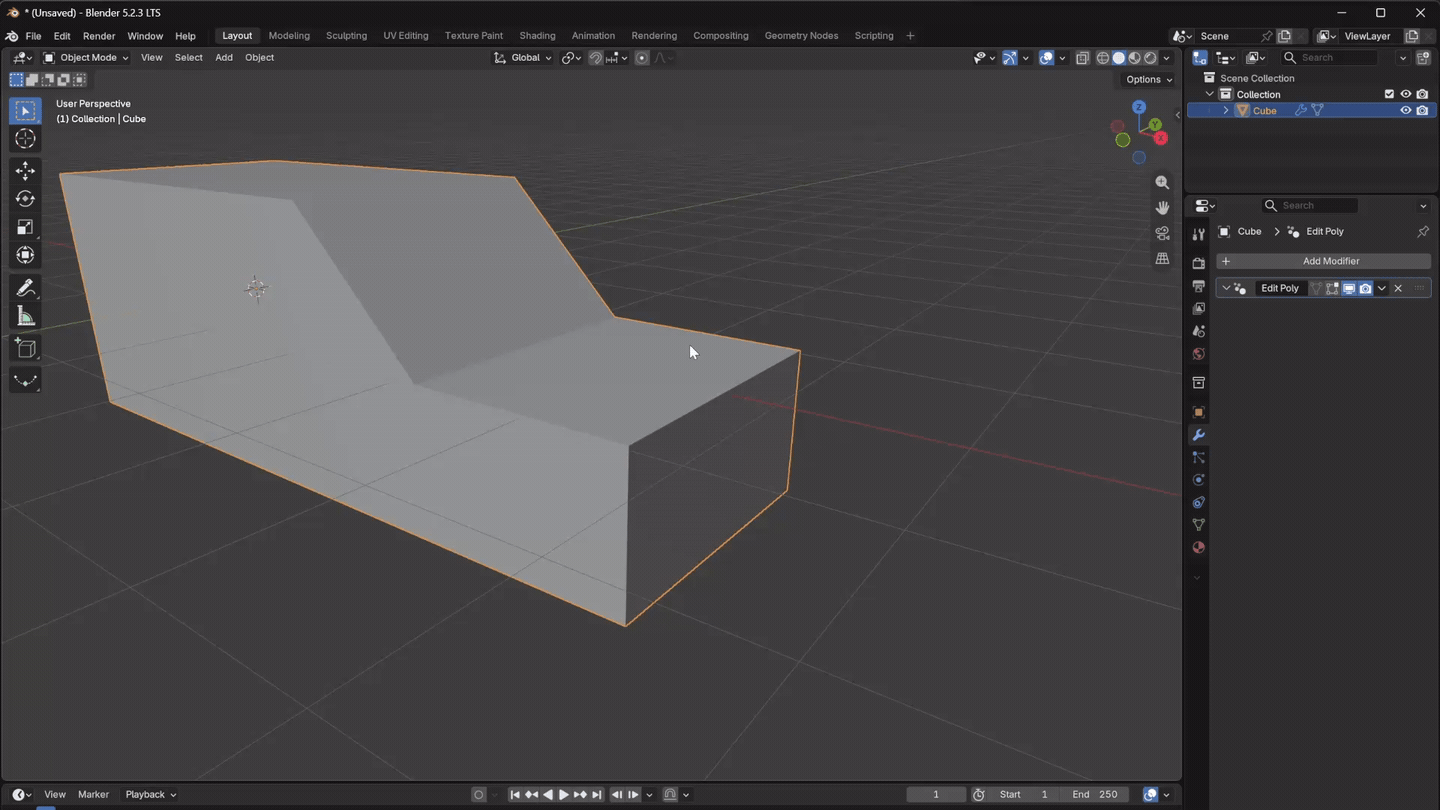This screenshot has height=810, width=1440.
Task: Collapse the Edit Poly modifier panel
Action: [x=1227, y=288]
